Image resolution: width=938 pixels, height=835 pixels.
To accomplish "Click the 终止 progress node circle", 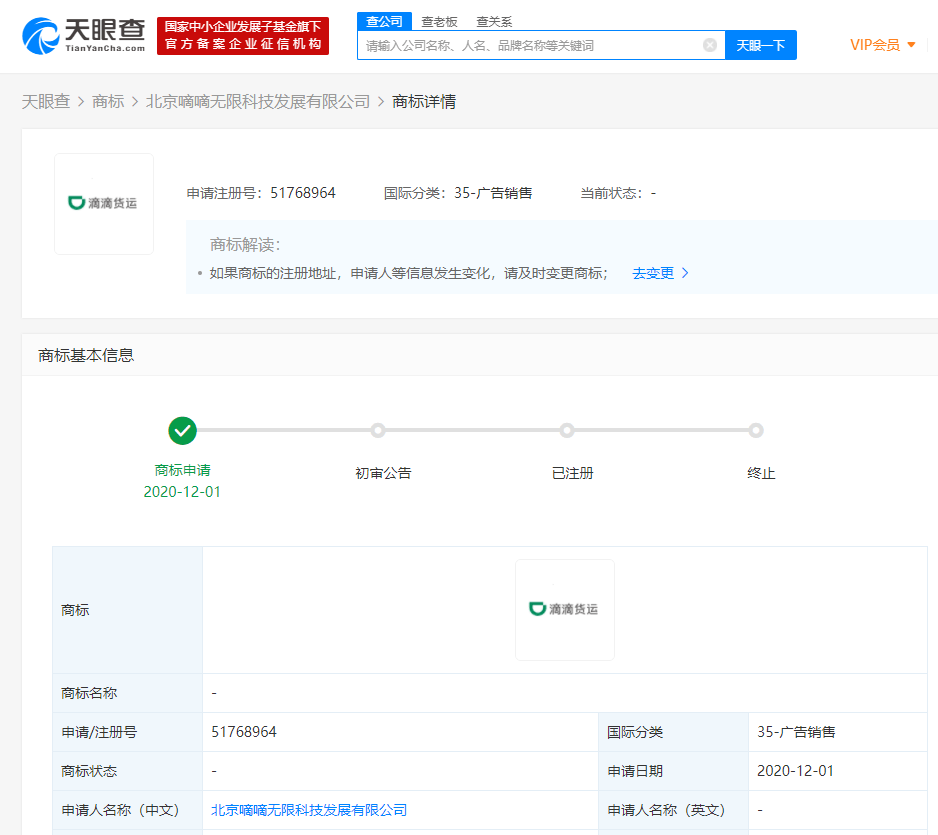I will pos(756,430).
